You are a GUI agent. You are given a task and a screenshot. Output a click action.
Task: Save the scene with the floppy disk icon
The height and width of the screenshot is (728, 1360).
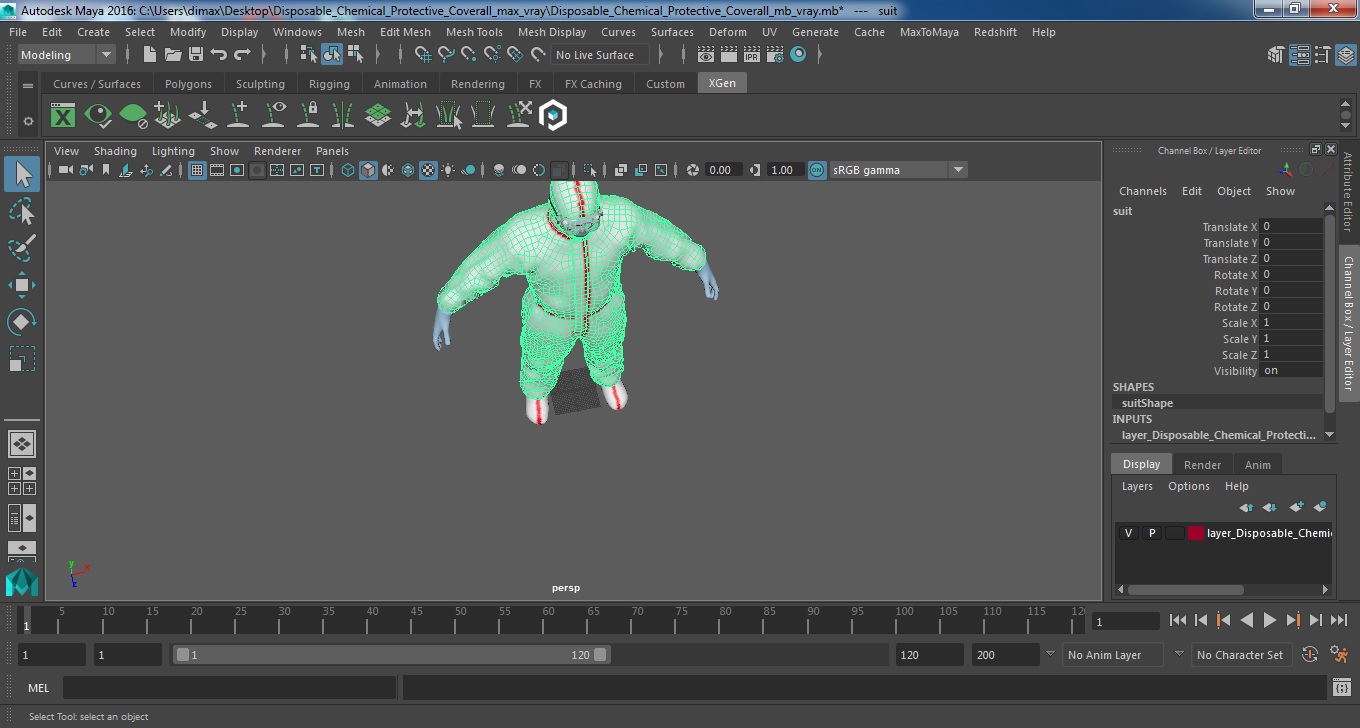tap(196, 55)
